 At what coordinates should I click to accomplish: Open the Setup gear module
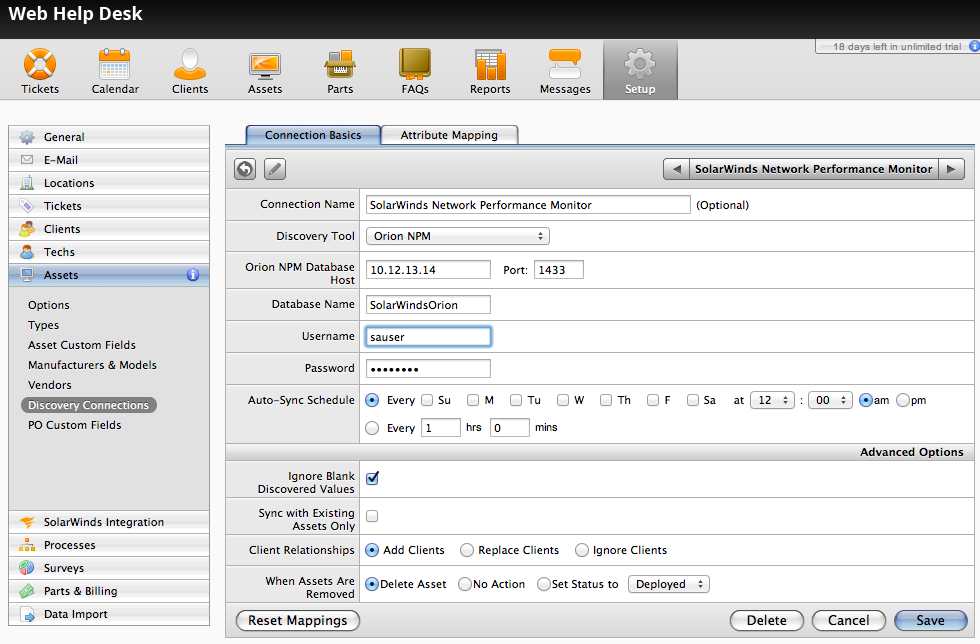click(x=640, y=70)
